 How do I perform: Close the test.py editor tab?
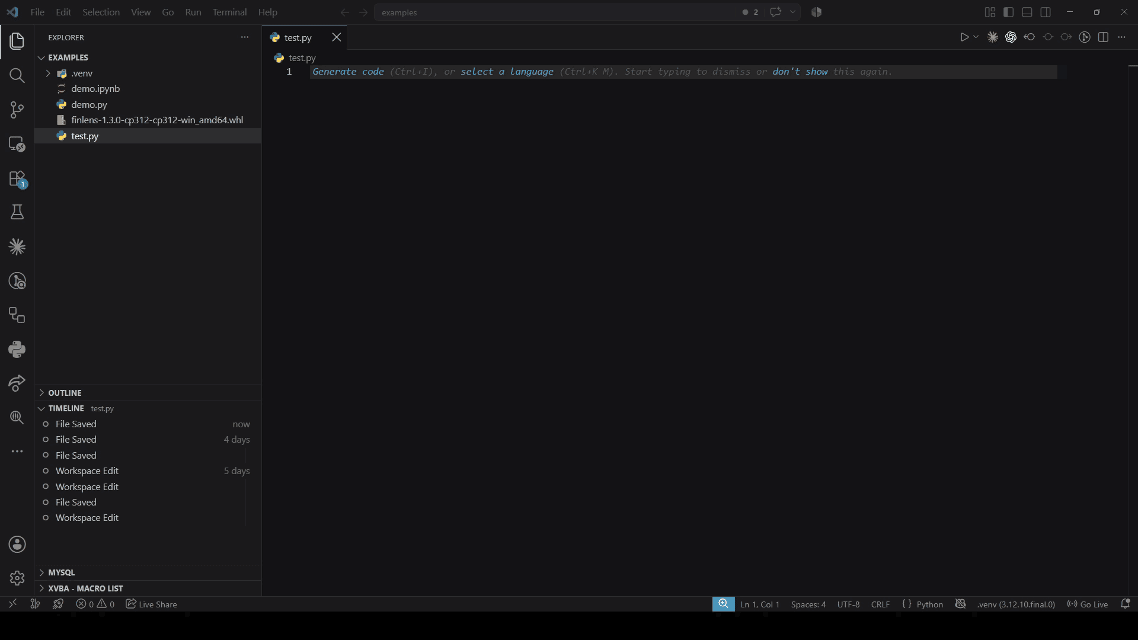pyautogui.click(x=336, y=37)
